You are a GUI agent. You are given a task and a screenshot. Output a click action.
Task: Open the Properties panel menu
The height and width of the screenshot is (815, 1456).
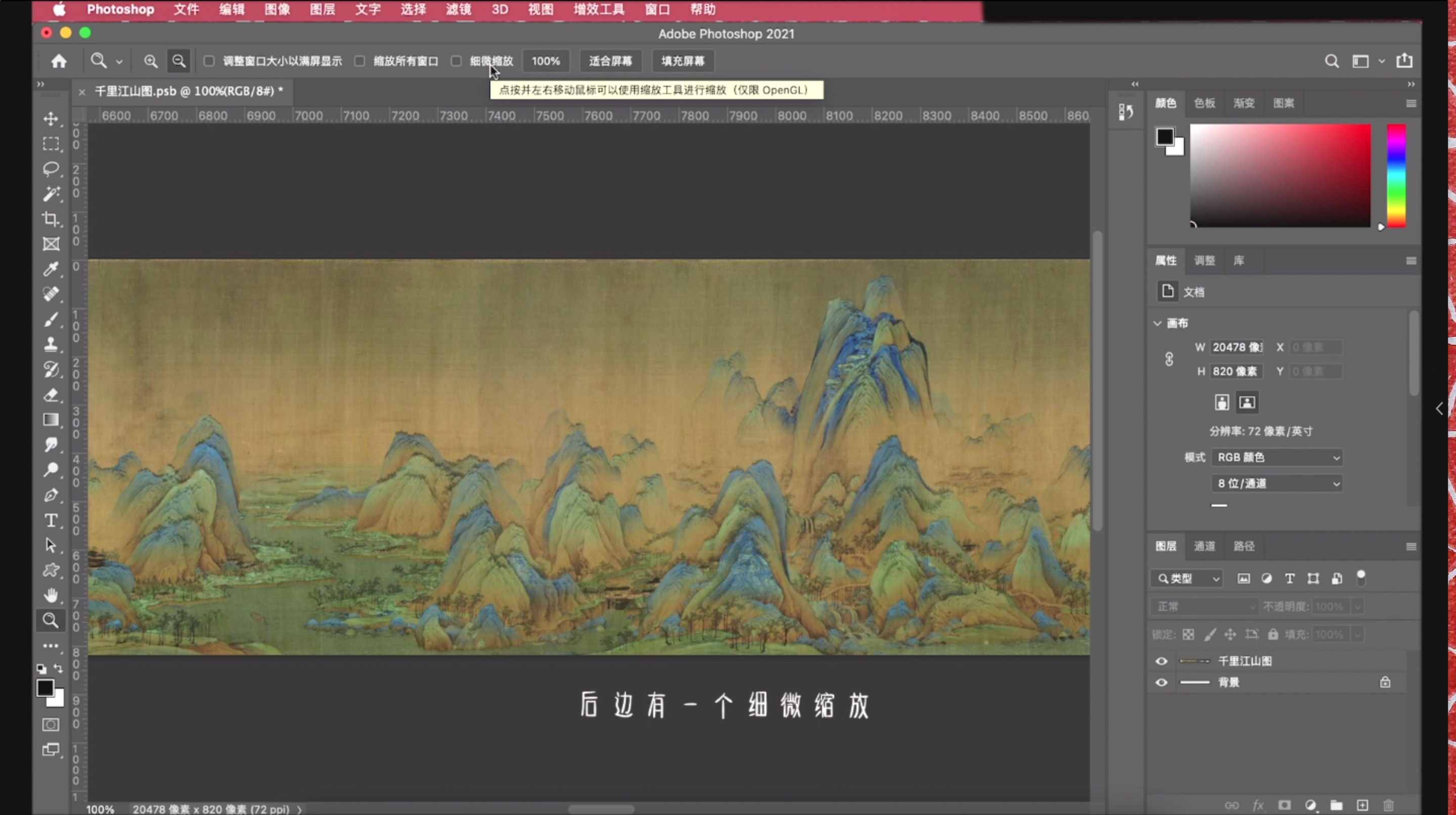pyautogui.click(x=1411, y=260)
